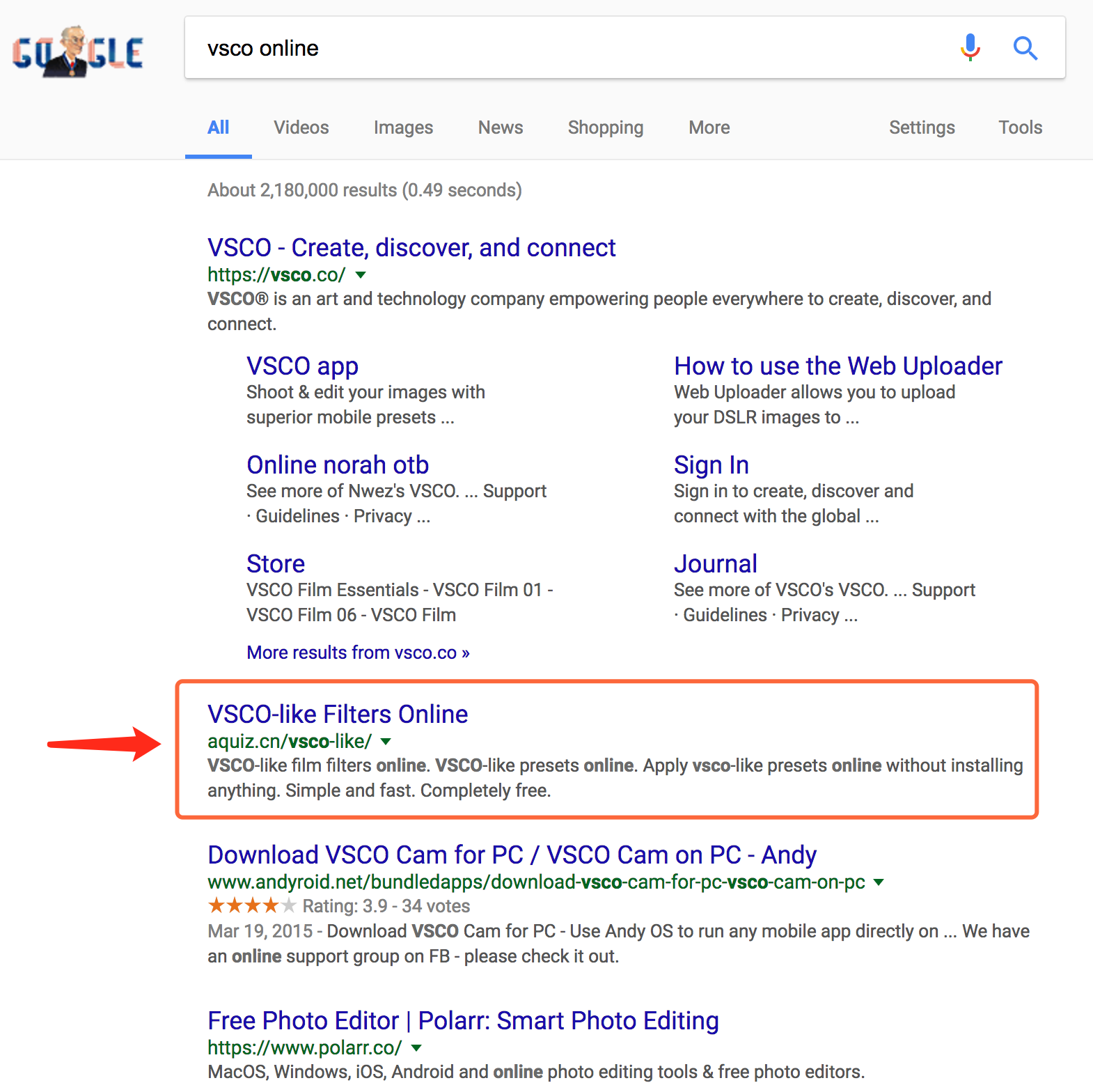Click the aquiz.cn/vsco-like/ URL text
The image size is (1093, 1092).
290,742
